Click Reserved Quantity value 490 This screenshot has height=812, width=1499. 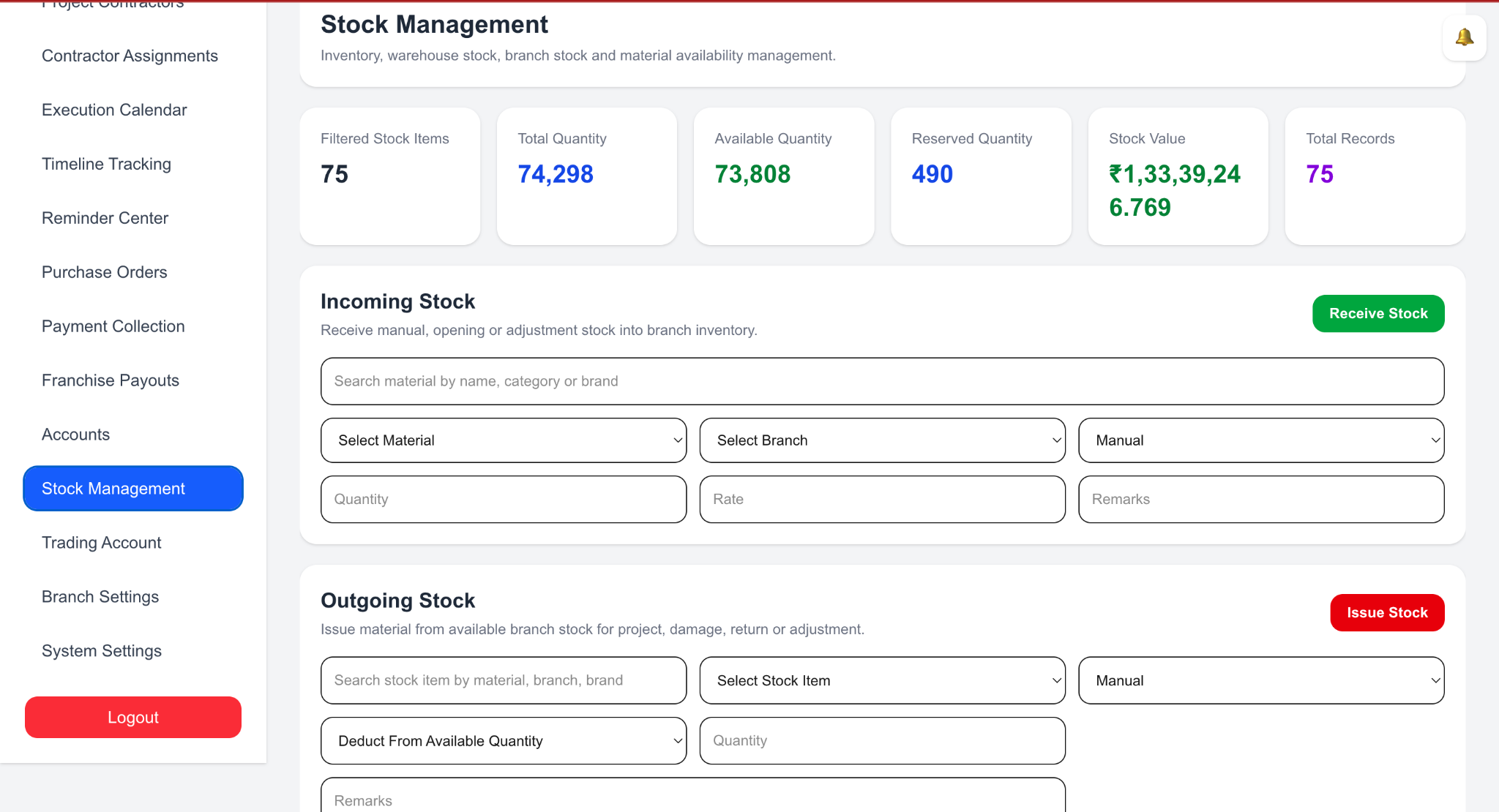[x=932, y=174]
